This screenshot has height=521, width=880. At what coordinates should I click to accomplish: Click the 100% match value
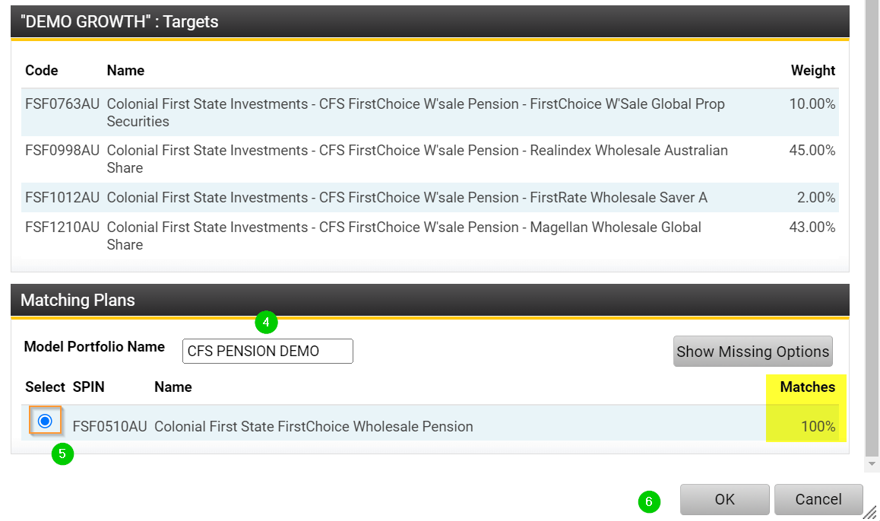coord(817,427)
